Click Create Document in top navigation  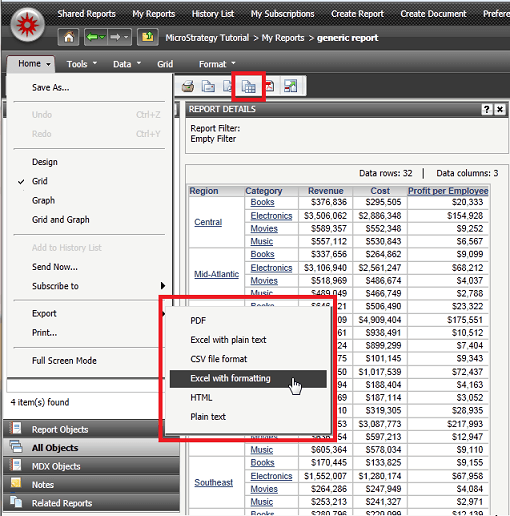(x=433, y=14)
